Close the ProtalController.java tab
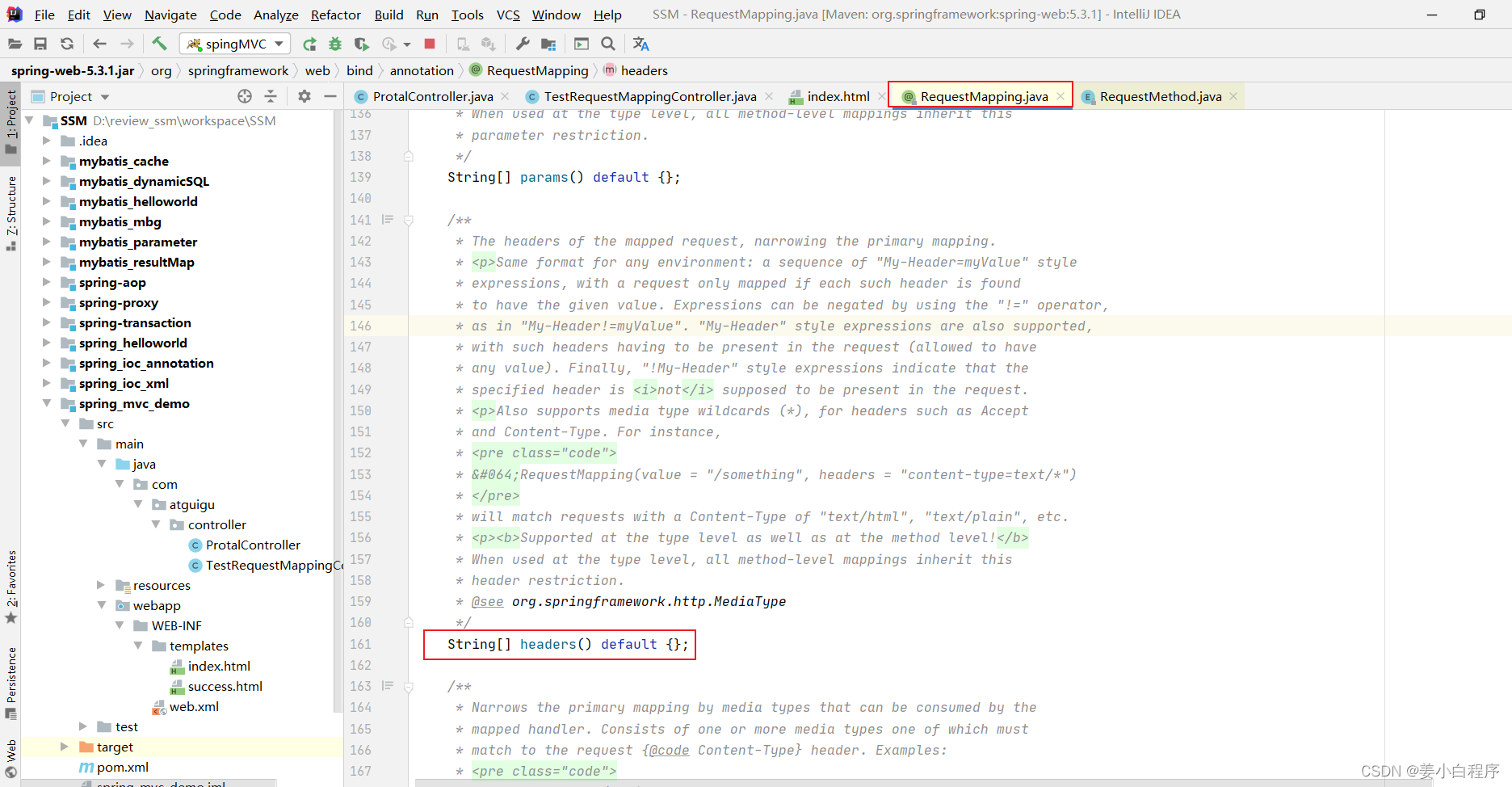 click(x=505, y=96)
